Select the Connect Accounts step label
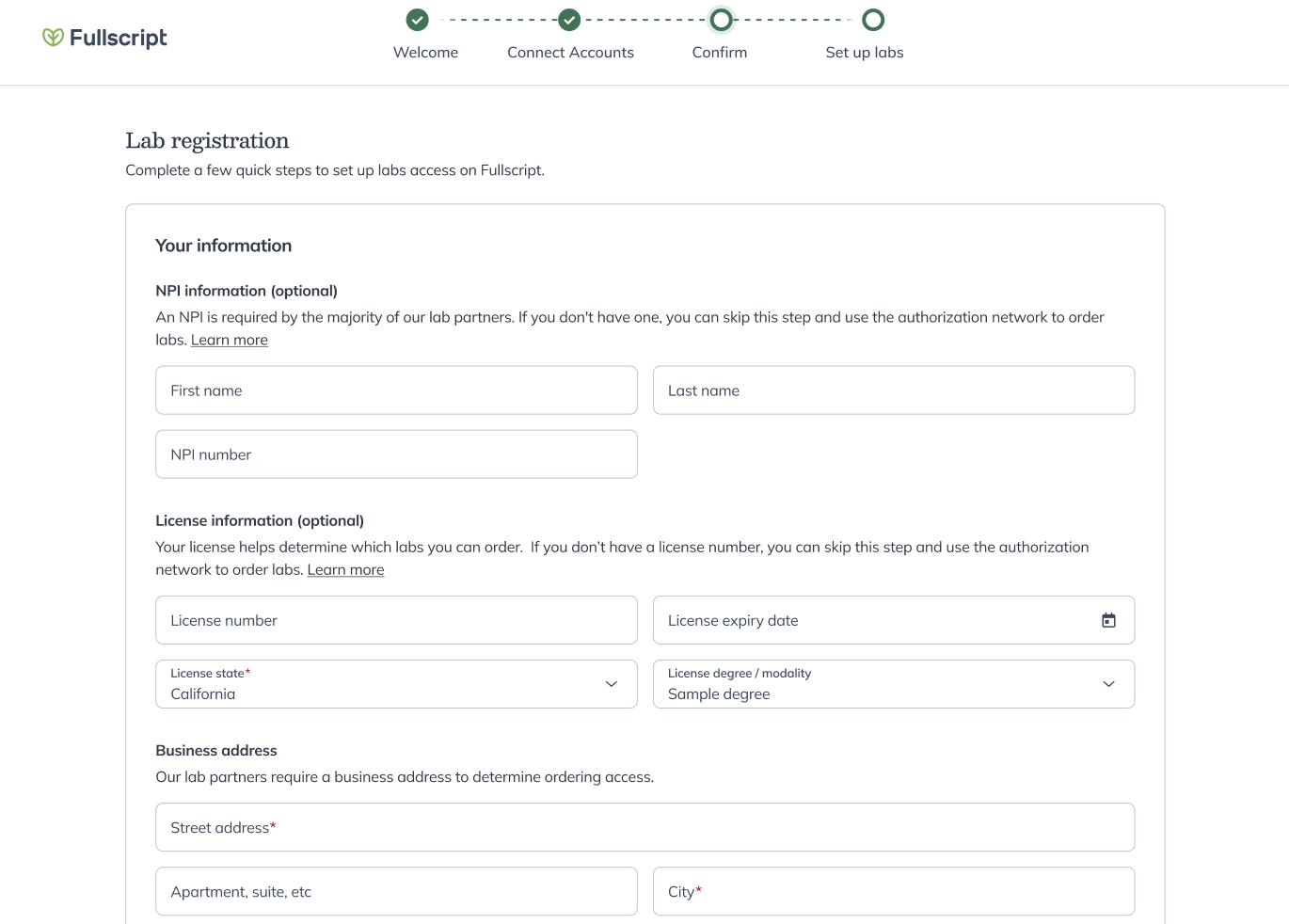1289x924 pixels. coord(570,53)
